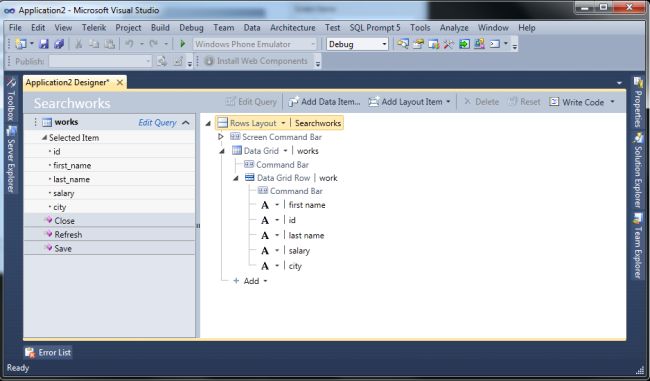650x381 pixels.
Task: Expand the Screen Command Bar node
Action: [x=221, y=137]
